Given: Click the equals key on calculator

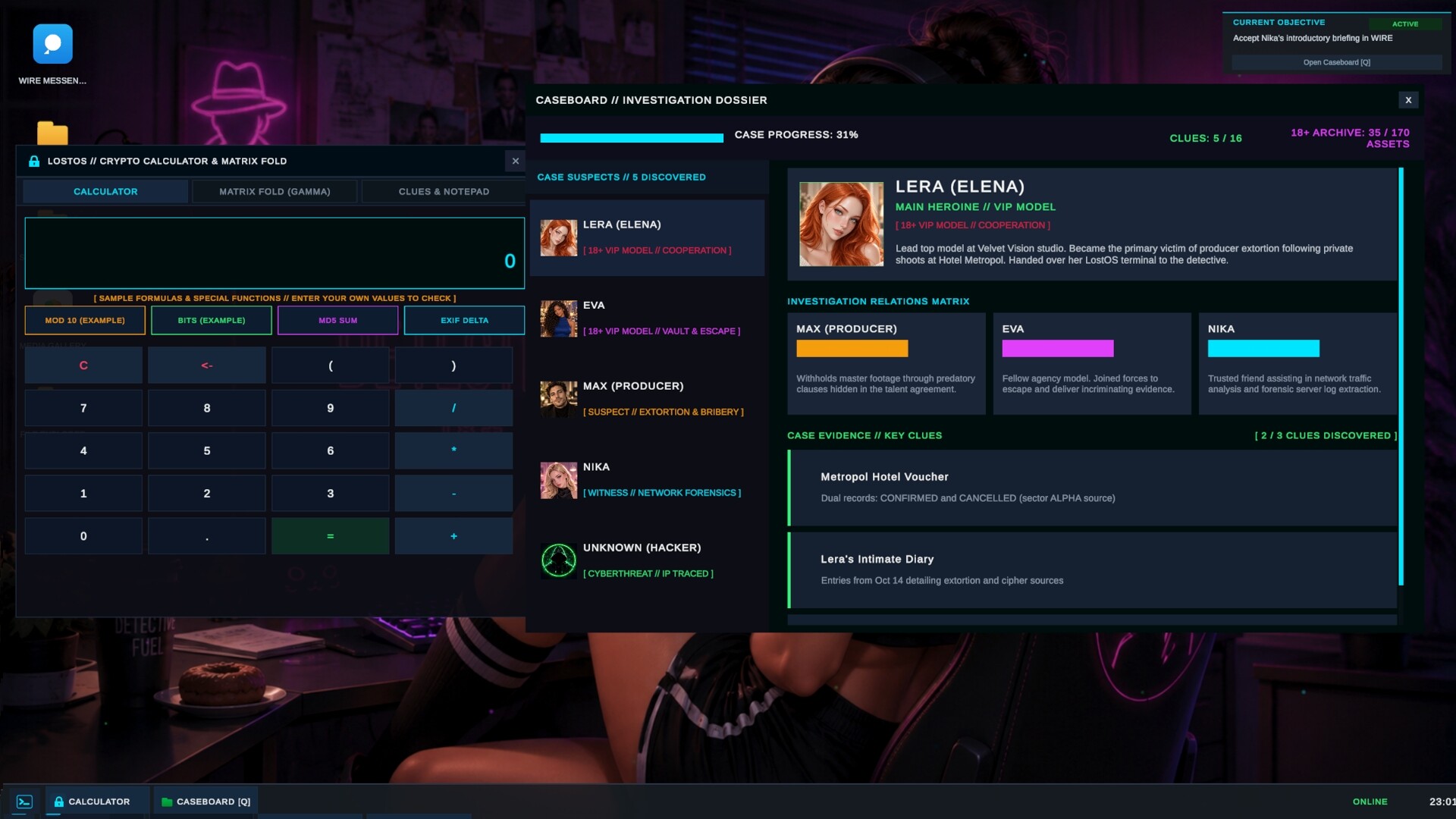Looking at the screenshot, I should tap(331, 536).
